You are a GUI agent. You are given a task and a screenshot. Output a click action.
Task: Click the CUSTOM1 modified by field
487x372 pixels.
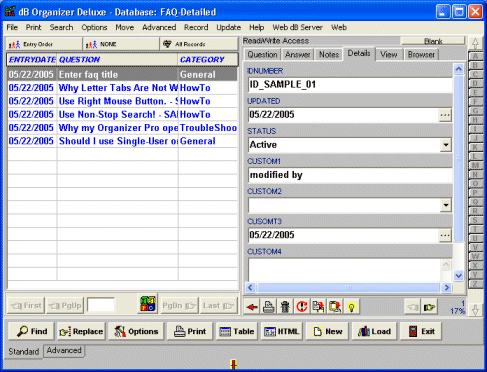350,175
